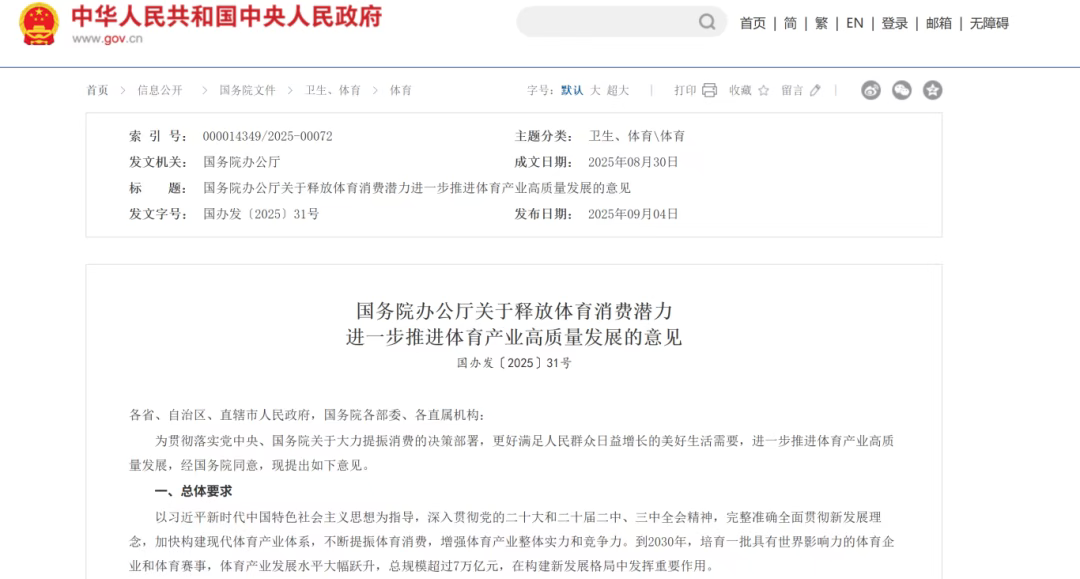Click into the search input field

pos(605,22)
